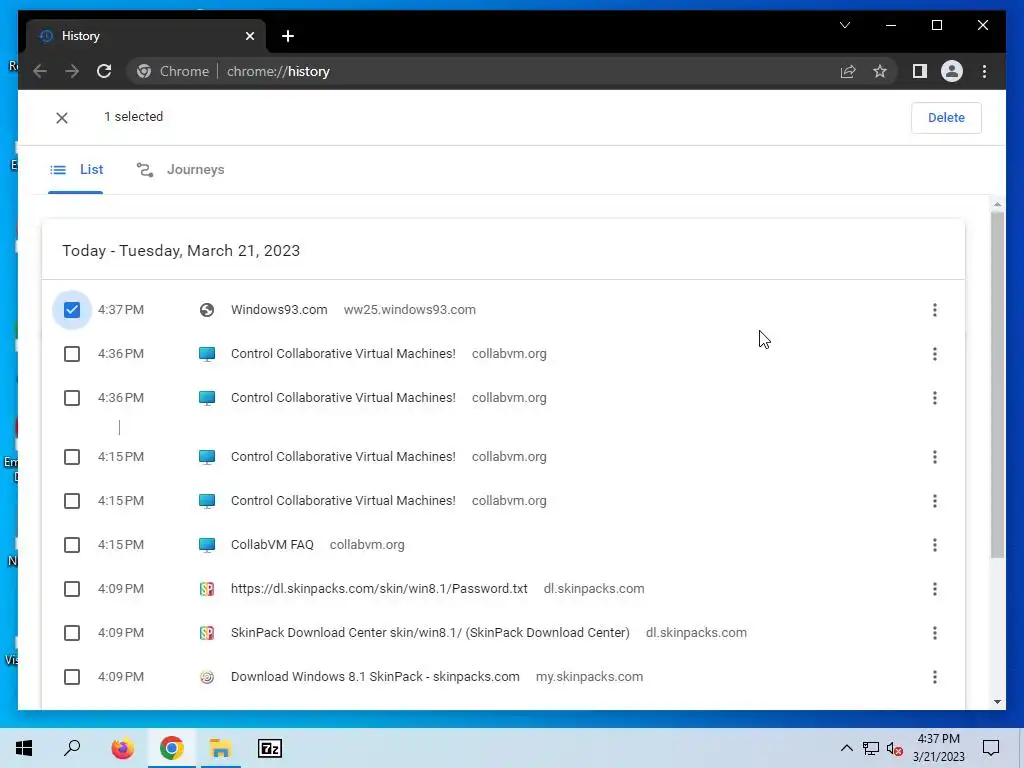
Task: Check the Download Windows 8.1 SkinPack checkbox
Action: tap(72, 677)
